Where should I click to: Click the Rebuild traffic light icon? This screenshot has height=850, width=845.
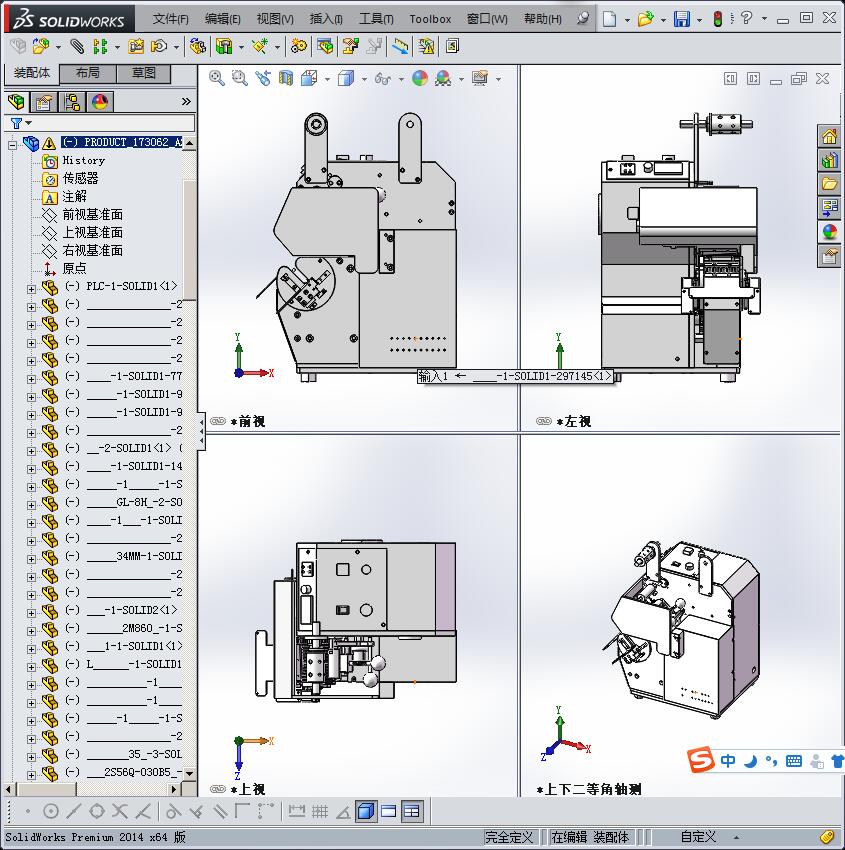(x=718, y=19)
